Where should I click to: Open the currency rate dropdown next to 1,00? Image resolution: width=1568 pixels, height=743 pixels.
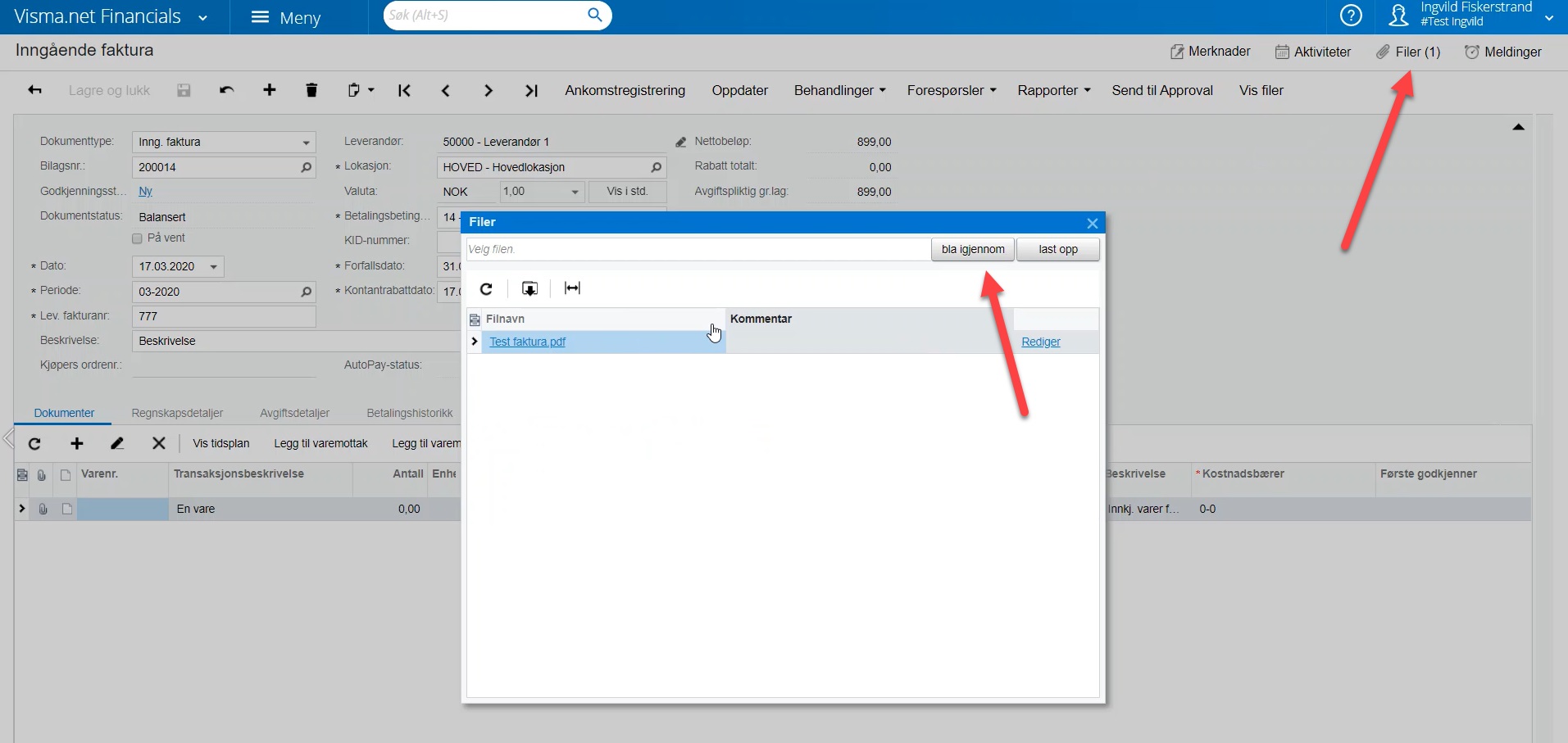click(575, 192)
